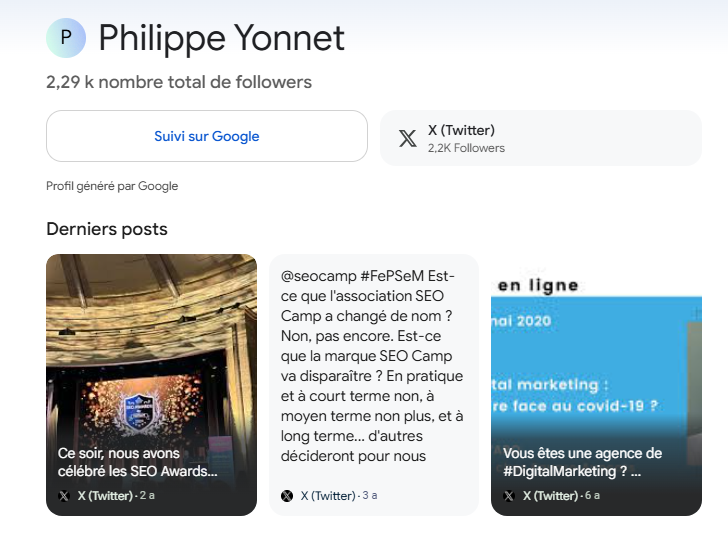
Task: Click the "Profil généré par Google" note
Action: [x=112, y=186]
